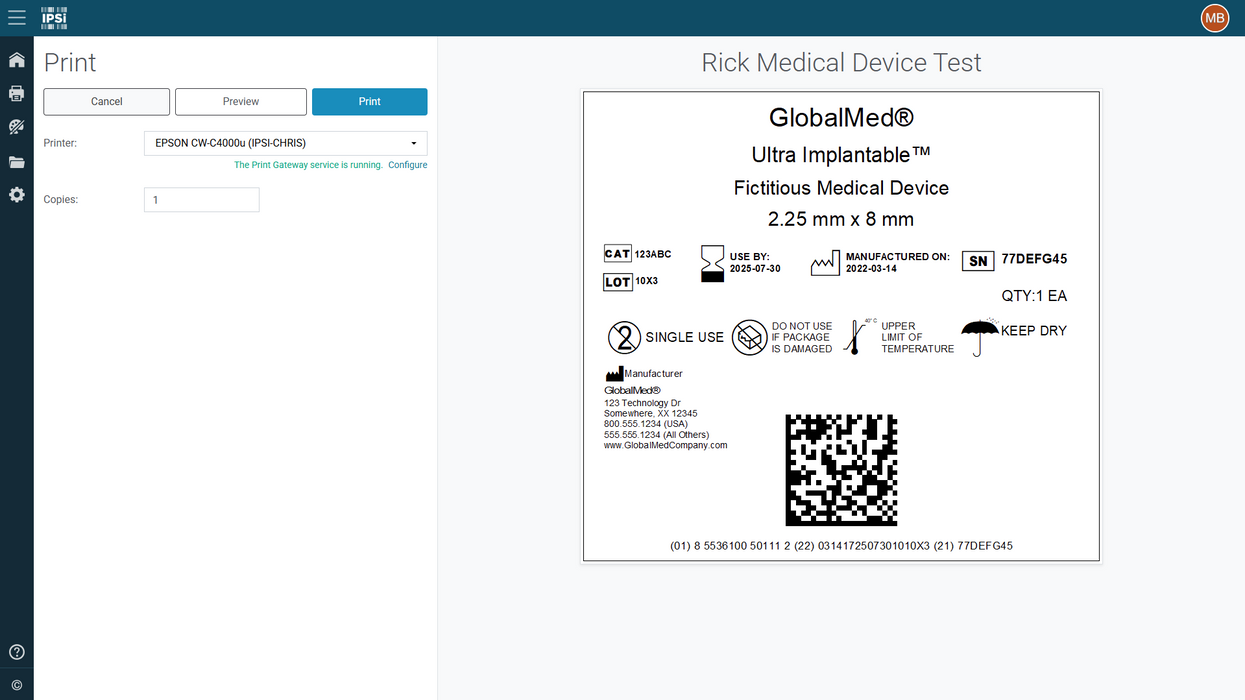
Task: Click the Preview button
Action: pyautogui.click(x=241, y=102)
